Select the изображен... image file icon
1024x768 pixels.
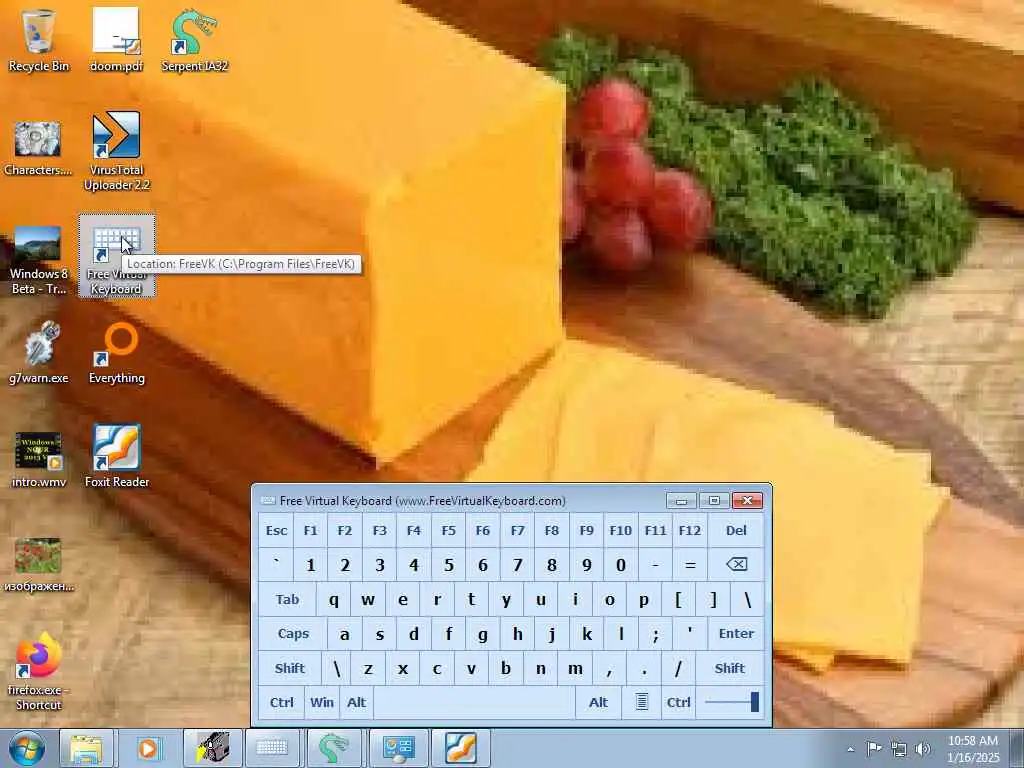pyautogui.click(x=38, y=564)
